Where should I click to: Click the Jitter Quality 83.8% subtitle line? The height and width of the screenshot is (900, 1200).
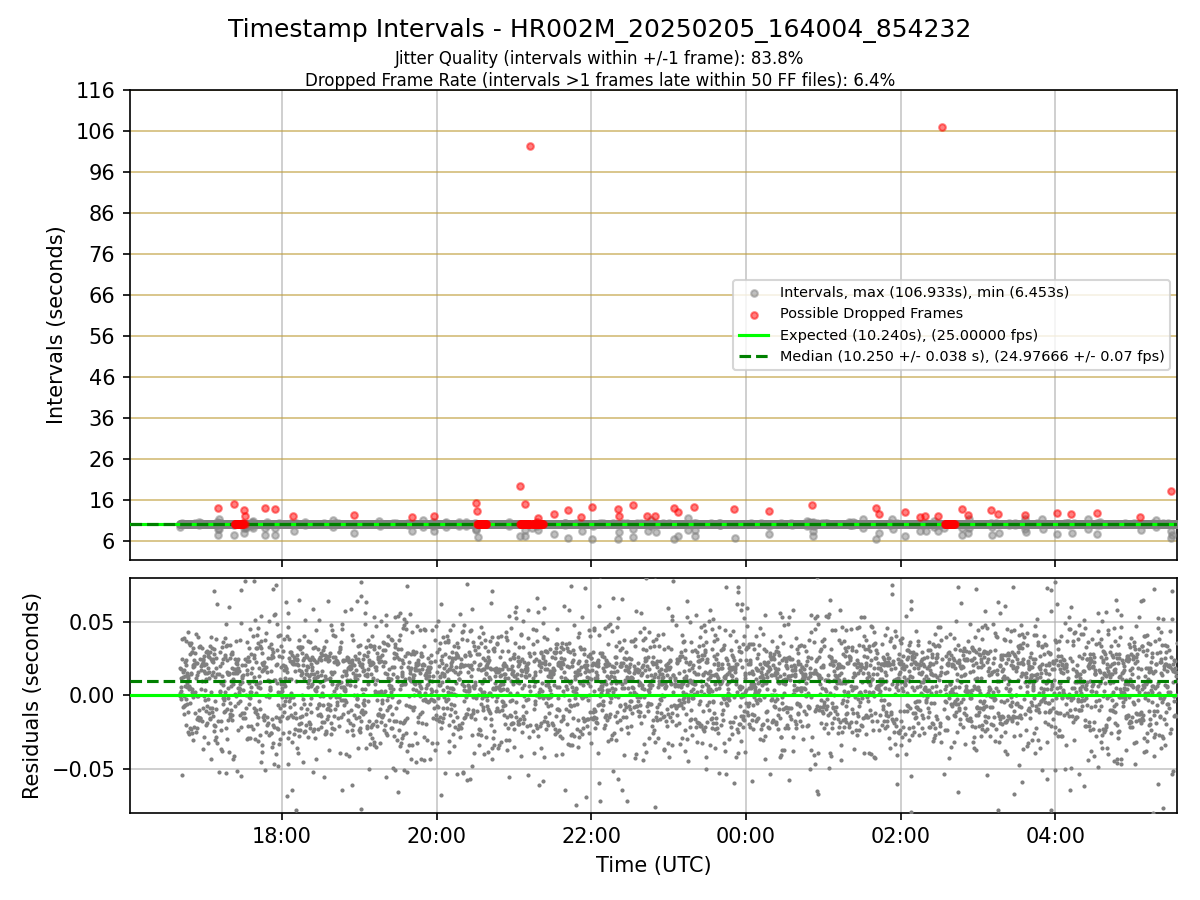pos(599,58)
